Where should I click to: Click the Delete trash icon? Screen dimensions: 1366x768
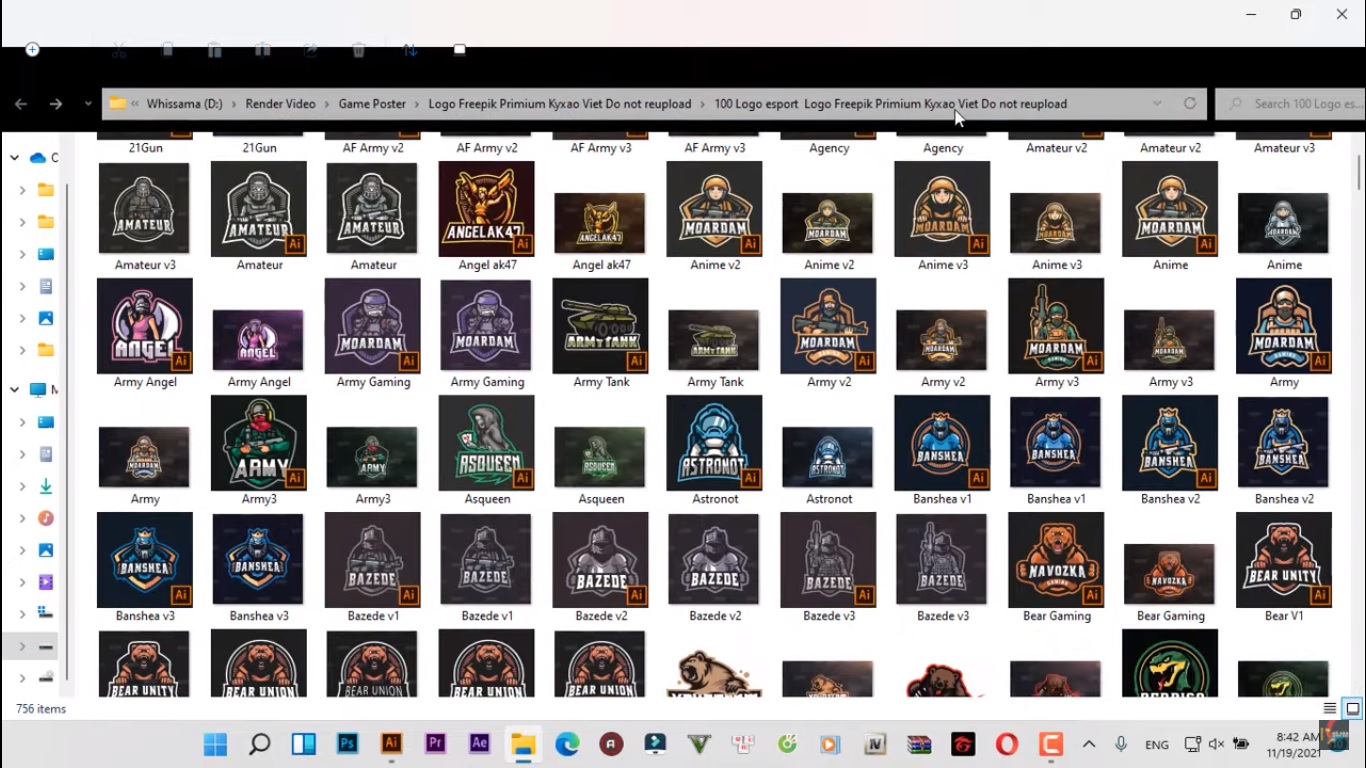(x=359, y=49)
